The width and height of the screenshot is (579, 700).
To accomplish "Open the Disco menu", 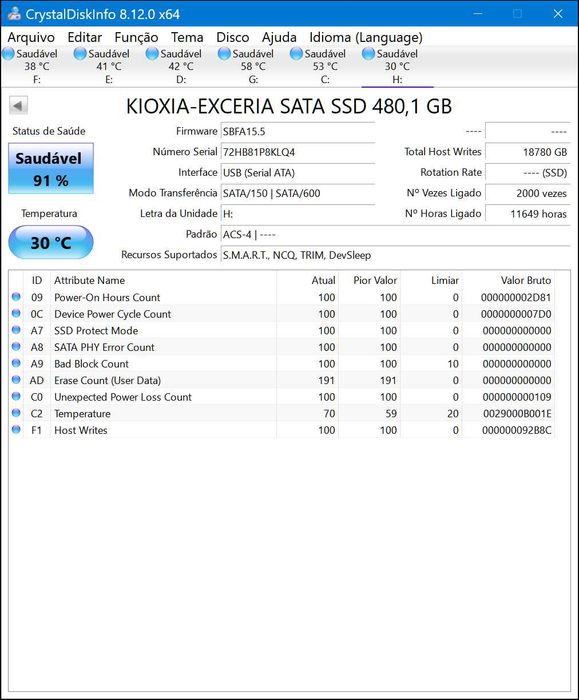I will coord(233,38).
